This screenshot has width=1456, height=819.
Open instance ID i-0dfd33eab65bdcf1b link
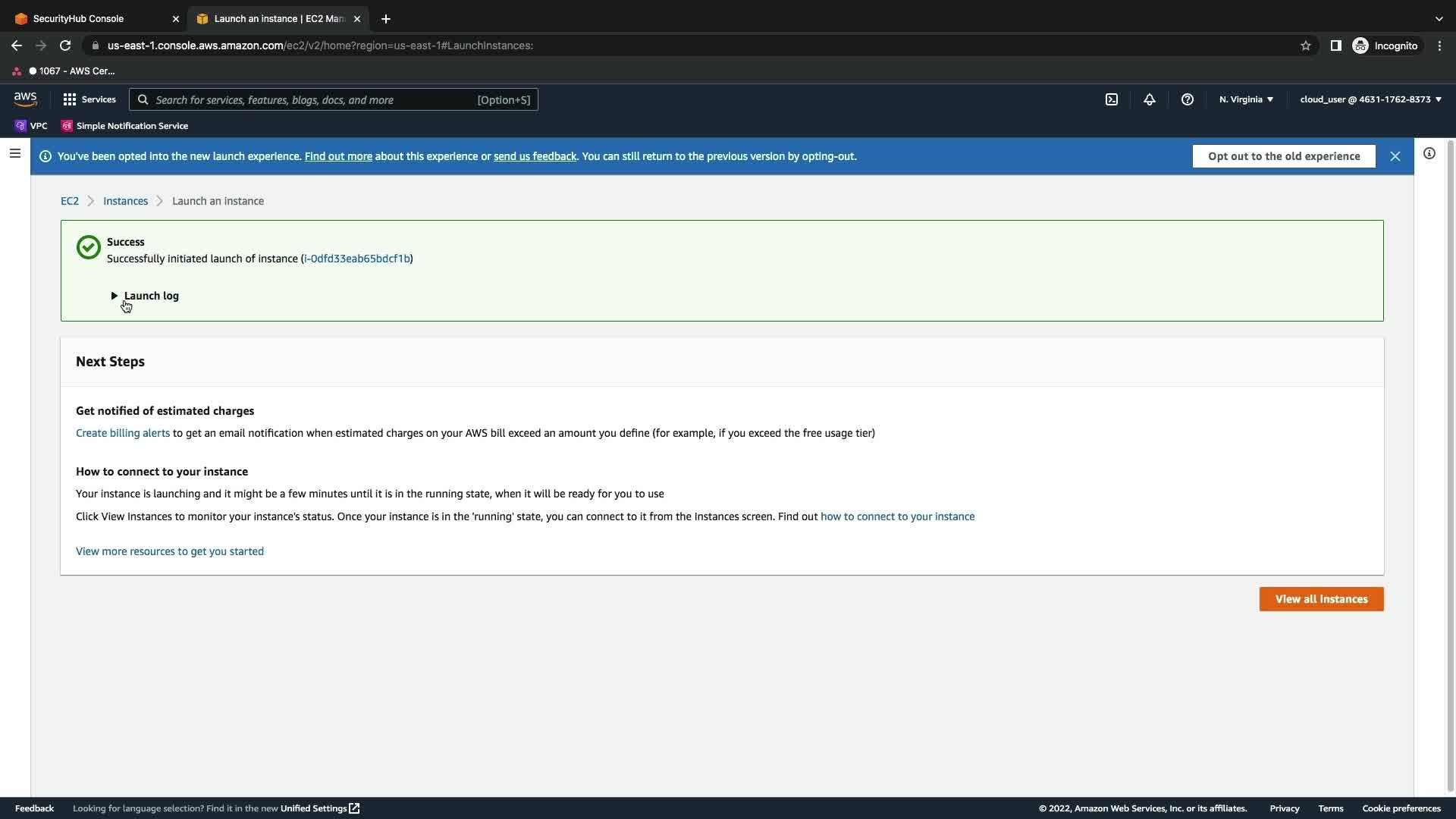(356, 259)
